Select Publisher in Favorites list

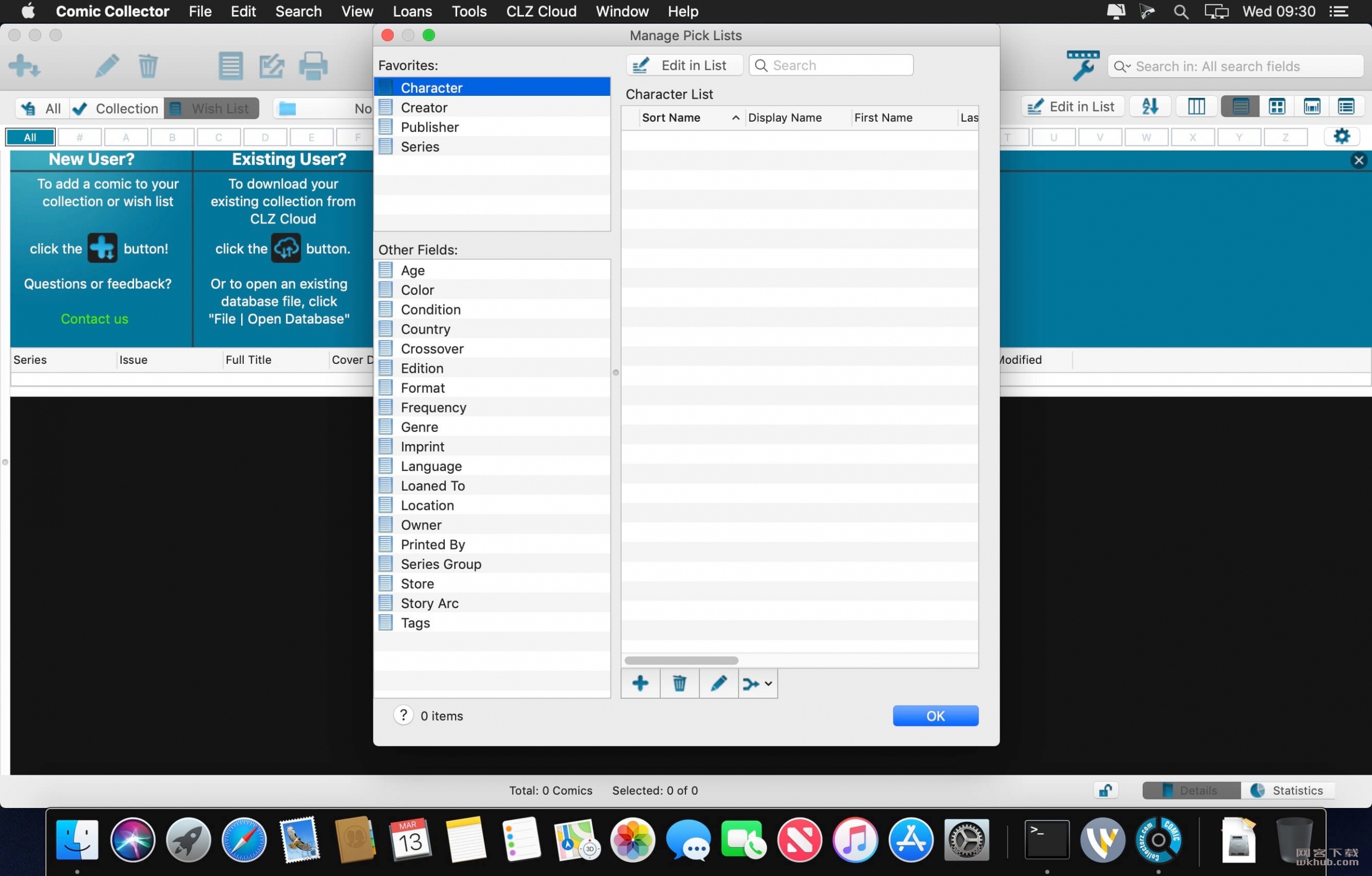pyautogui.click(x=491, y=126)
